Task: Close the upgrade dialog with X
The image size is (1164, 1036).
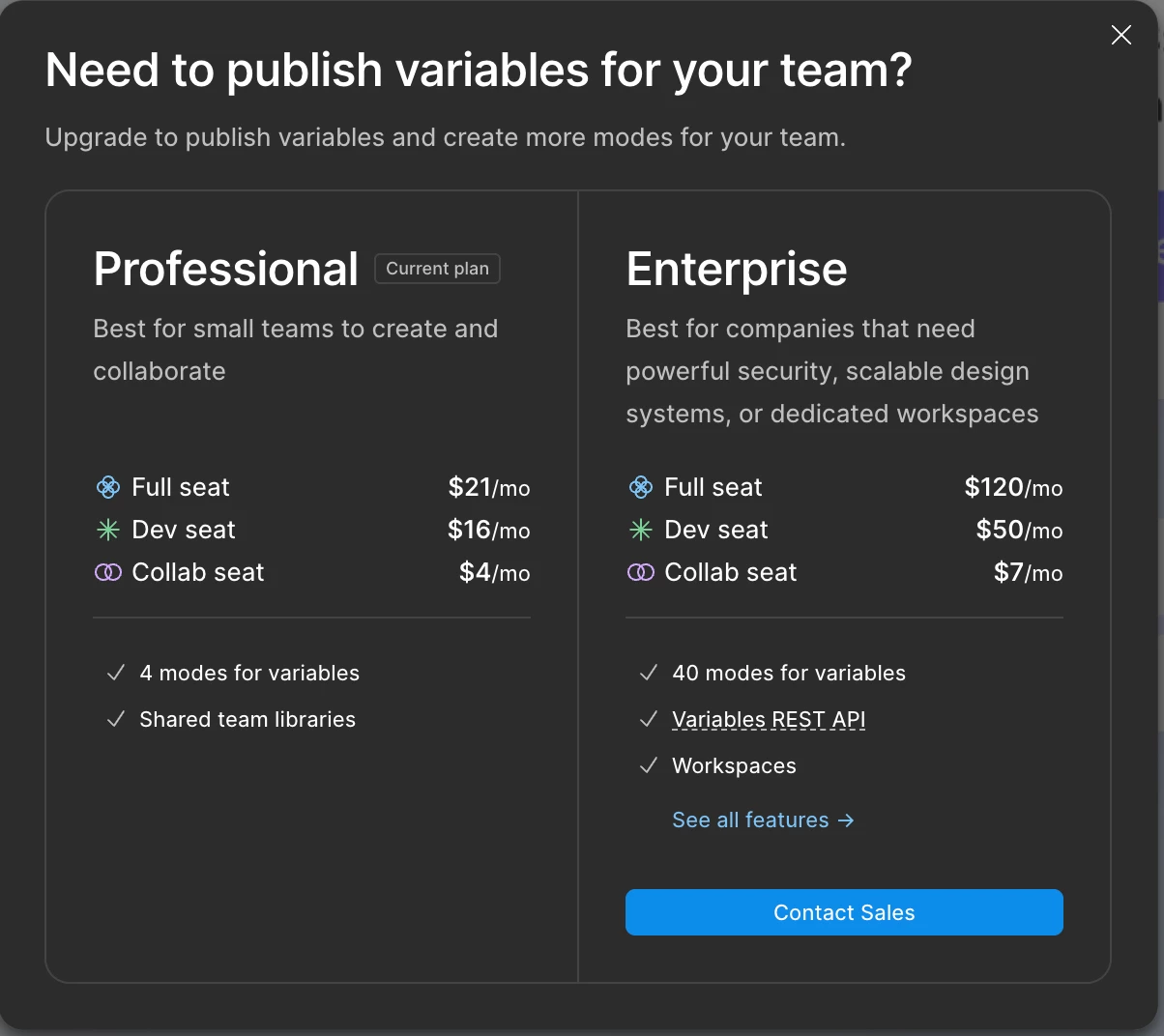Action: tap(1121, 36)
